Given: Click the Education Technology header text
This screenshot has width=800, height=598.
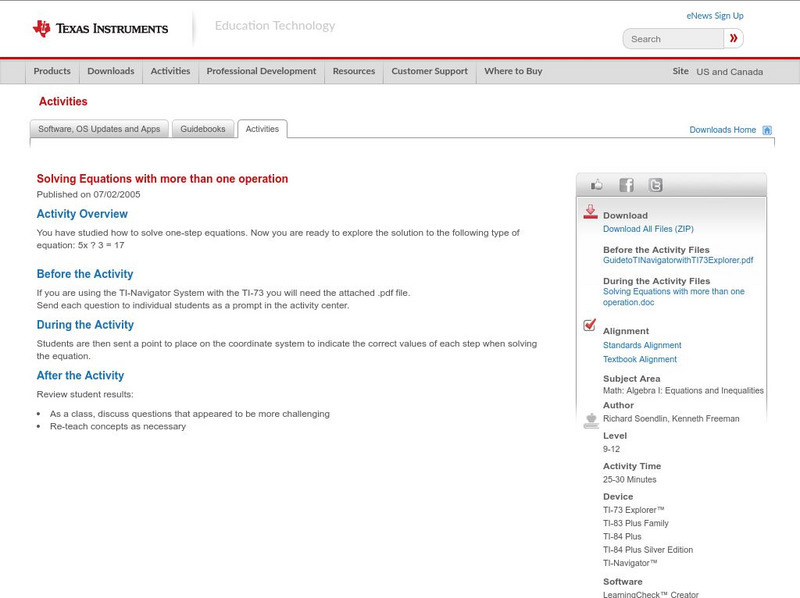Looking at the screenshot, I should pyautogui.click(x=275, y=26).
